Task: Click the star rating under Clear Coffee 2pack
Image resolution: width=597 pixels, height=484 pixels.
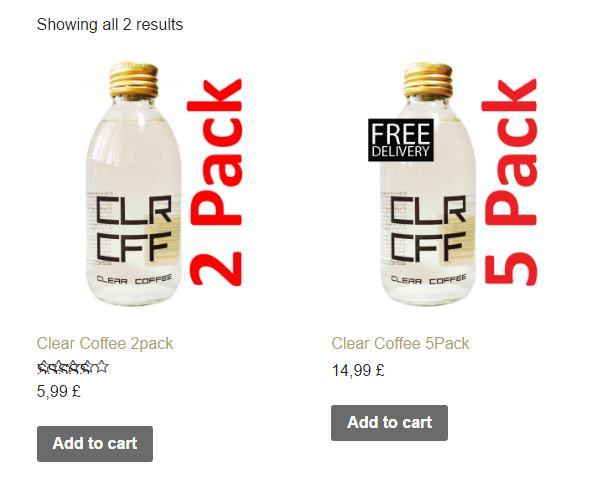Action: 73,367
